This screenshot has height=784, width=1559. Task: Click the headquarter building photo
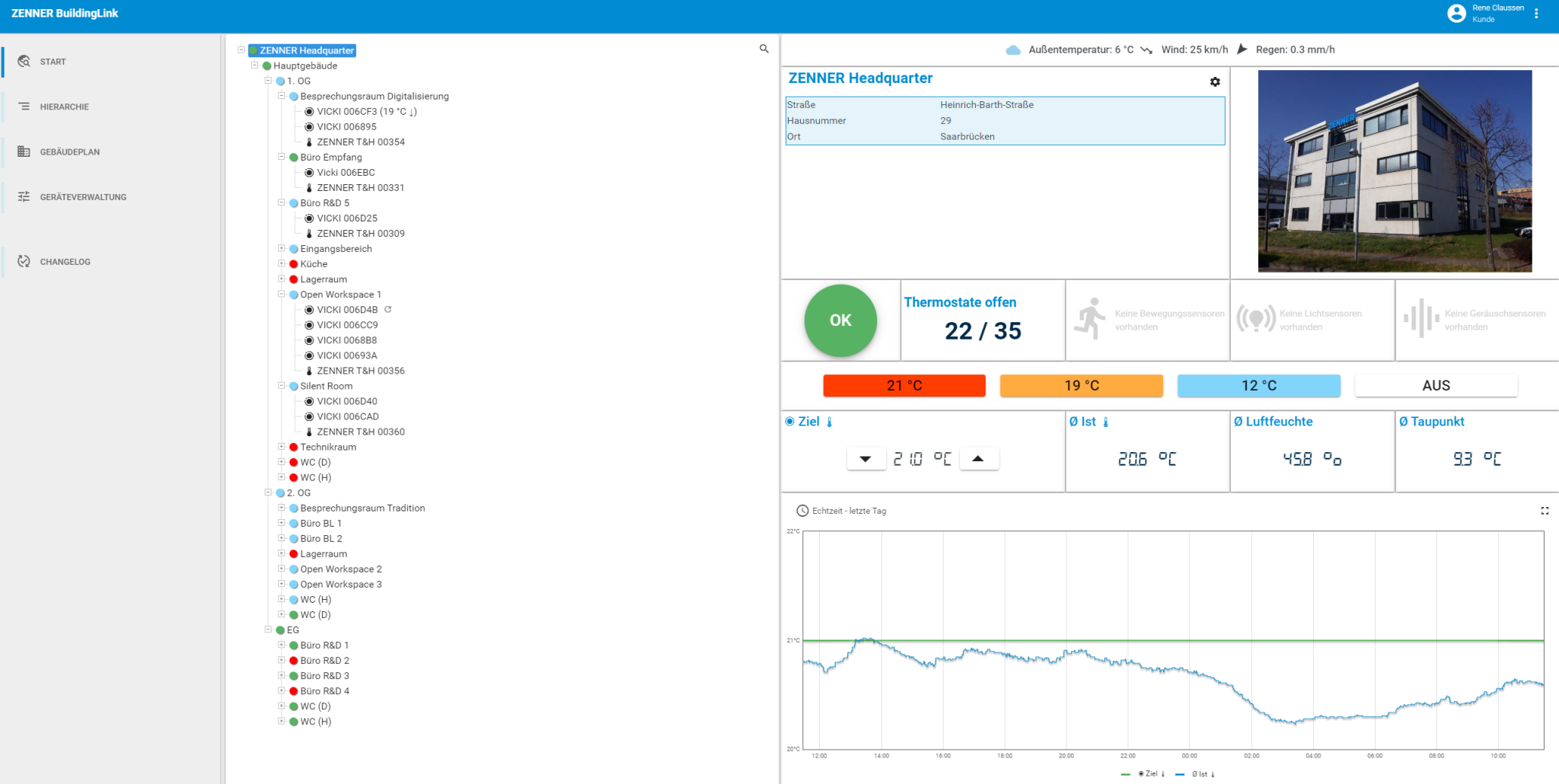(x=1395, y=171)
